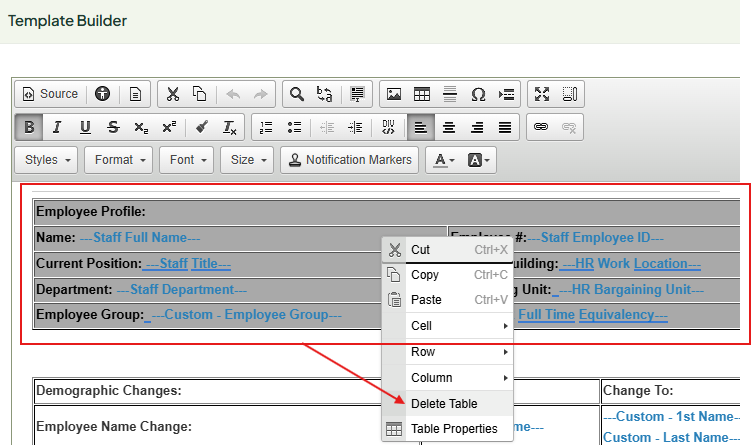This screenshot has width=752, height=445.
Task: Toggle Italic formatting
Action: (57, 127)
